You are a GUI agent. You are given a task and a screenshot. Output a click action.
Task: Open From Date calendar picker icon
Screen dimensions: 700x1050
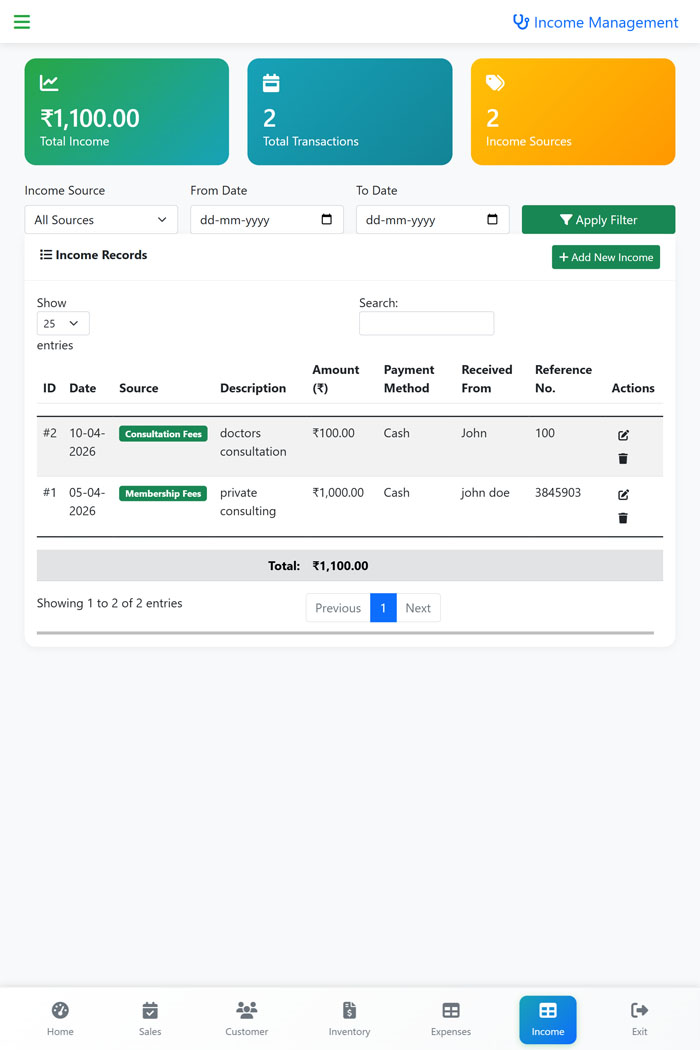(327, 220)
